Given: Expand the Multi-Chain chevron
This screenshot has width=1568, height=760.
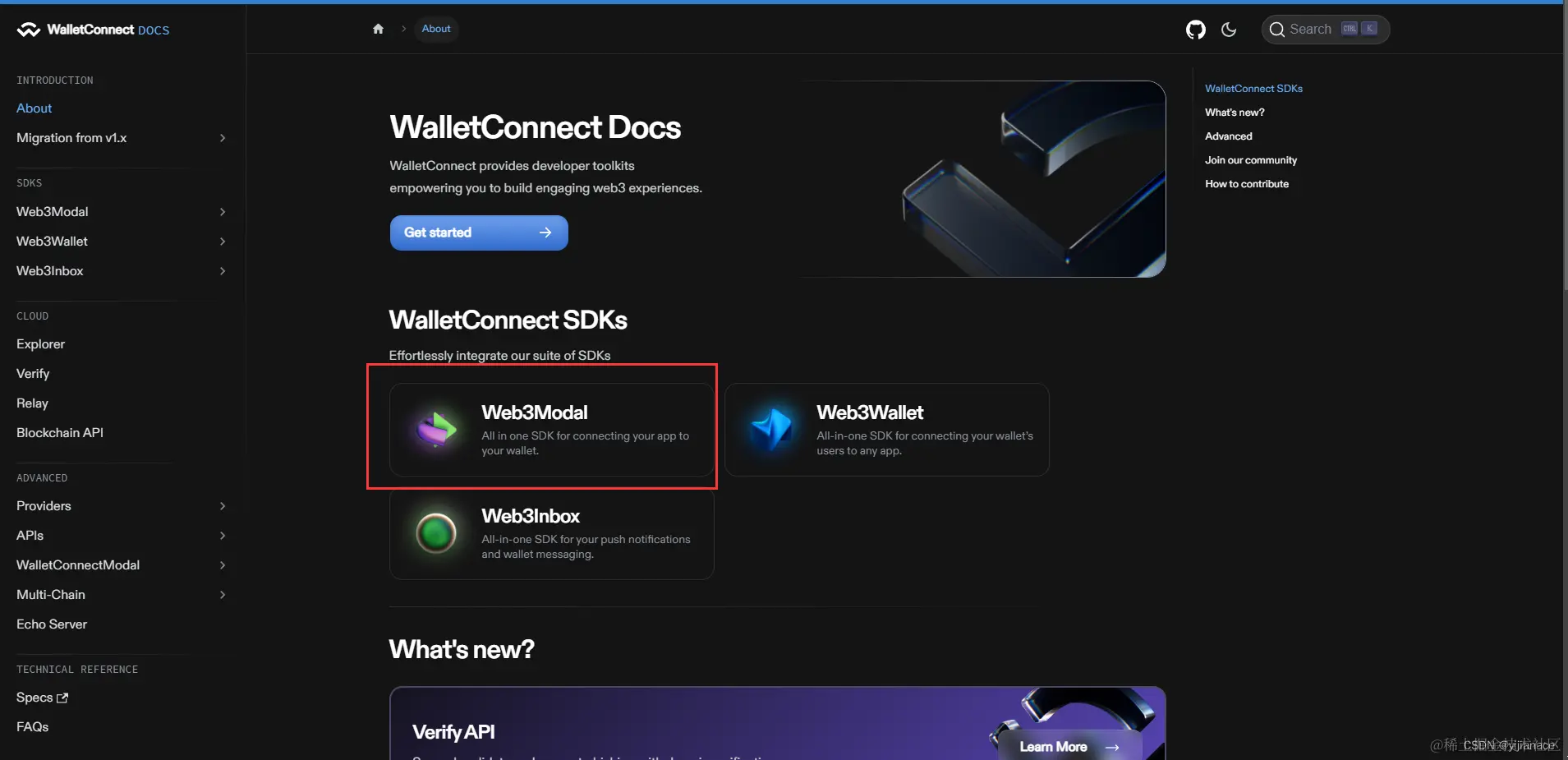Looking at the screenshot, I should pyautogui.click(x=223, y=595).
